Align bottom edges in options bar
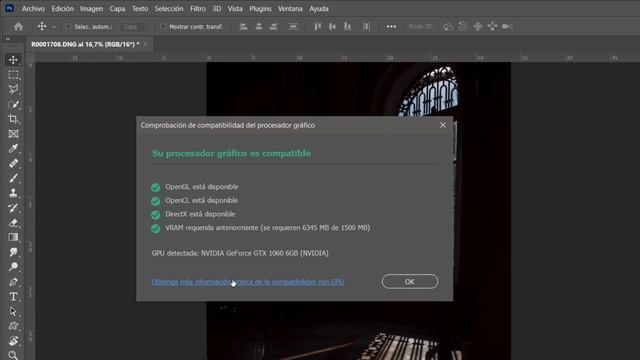Viewport: 640px width, 360px height. (x=347, y=27)
